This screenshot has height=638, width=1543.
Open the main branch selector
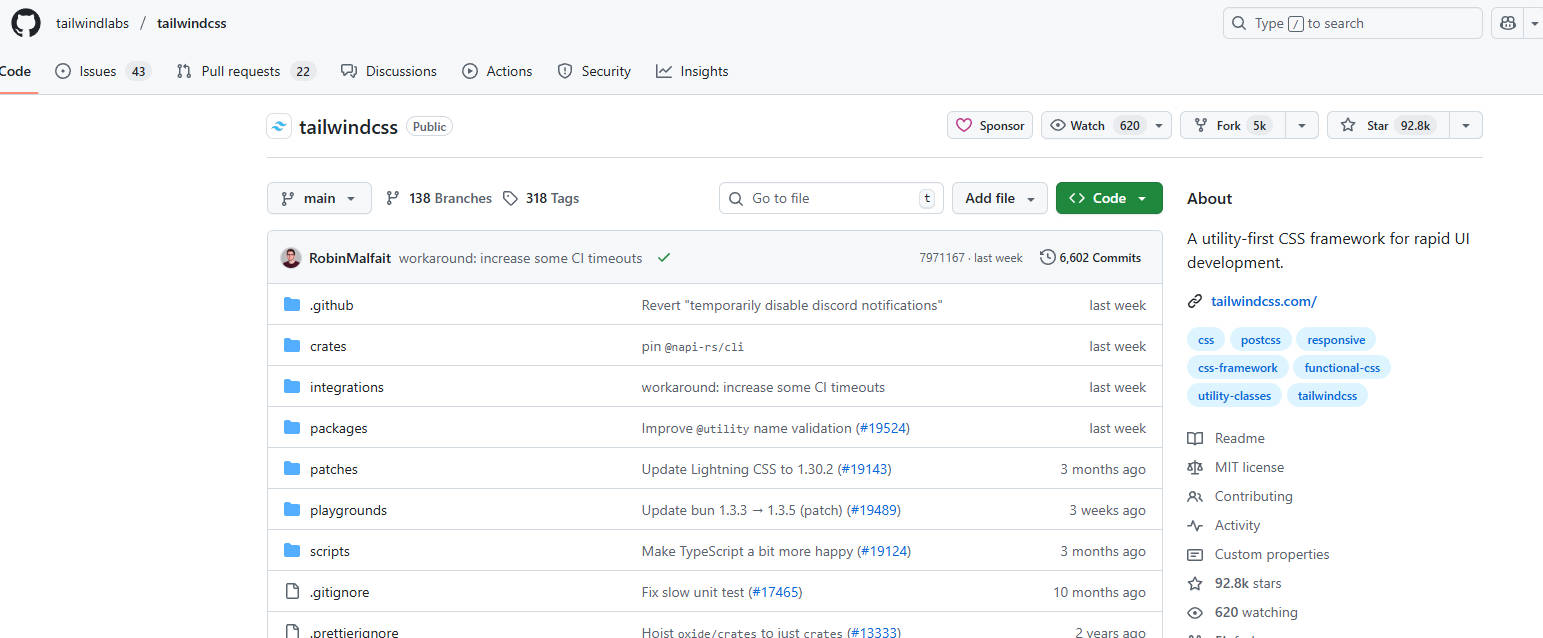pos(319,198)
